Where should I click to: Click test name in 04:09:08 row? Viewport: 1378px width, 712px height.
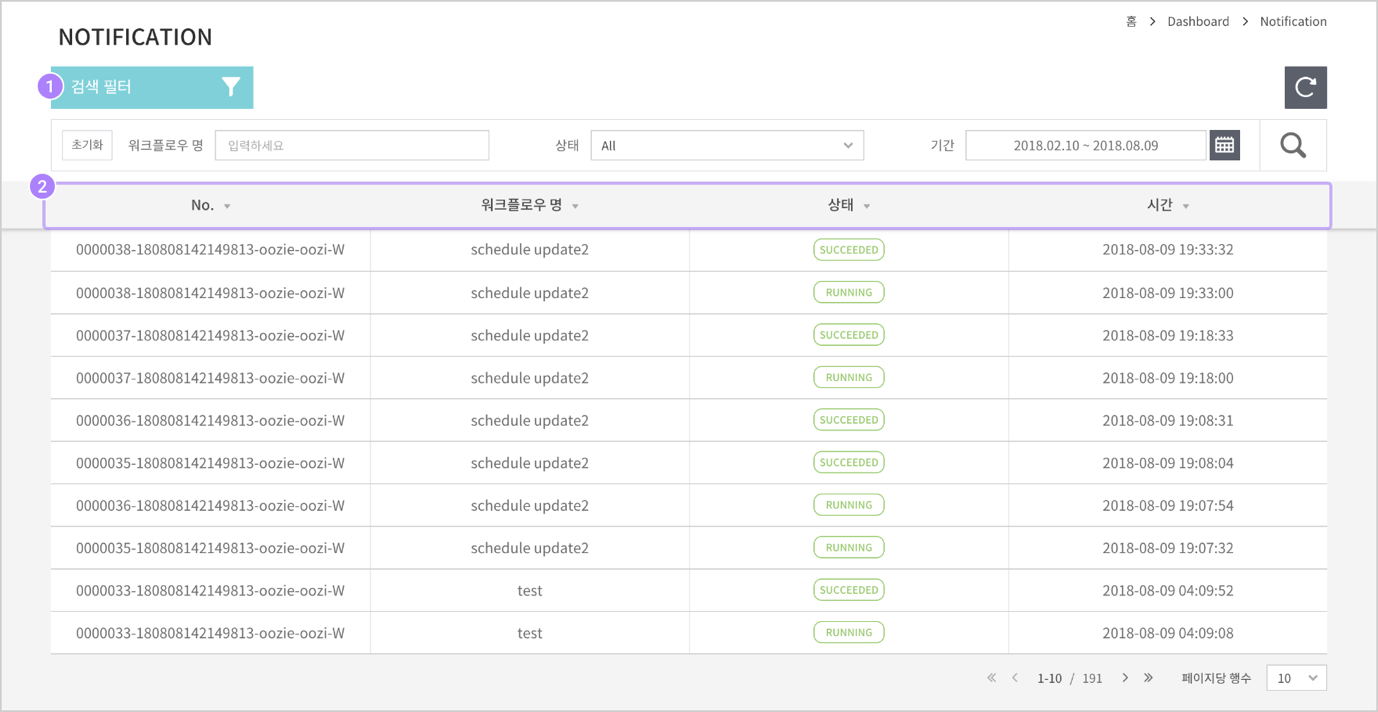click(530, 633)
